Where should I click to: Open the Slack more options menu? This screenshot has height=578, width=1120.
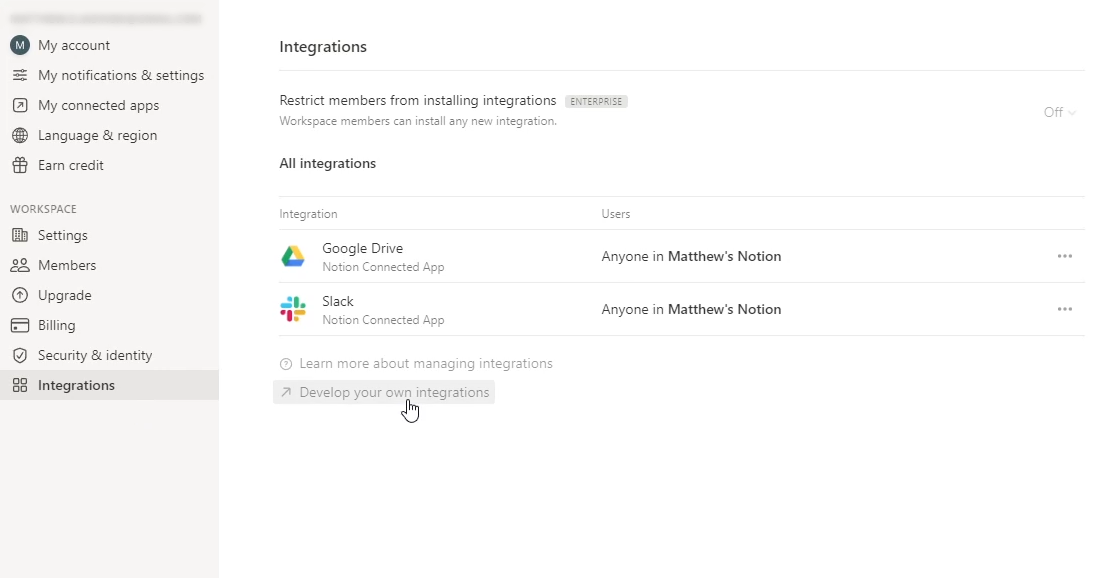1065,309
